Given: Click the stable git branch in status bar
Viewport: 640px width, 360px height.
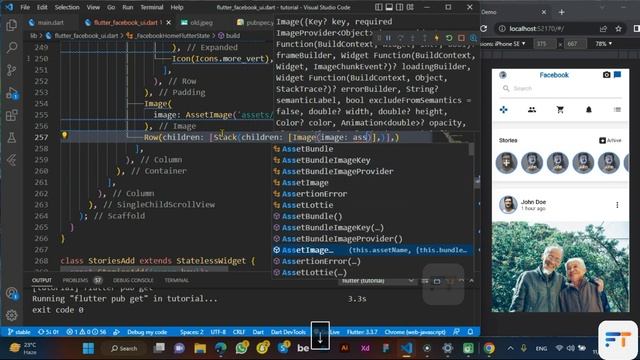Looking at the screenshot, I should 19,332.
